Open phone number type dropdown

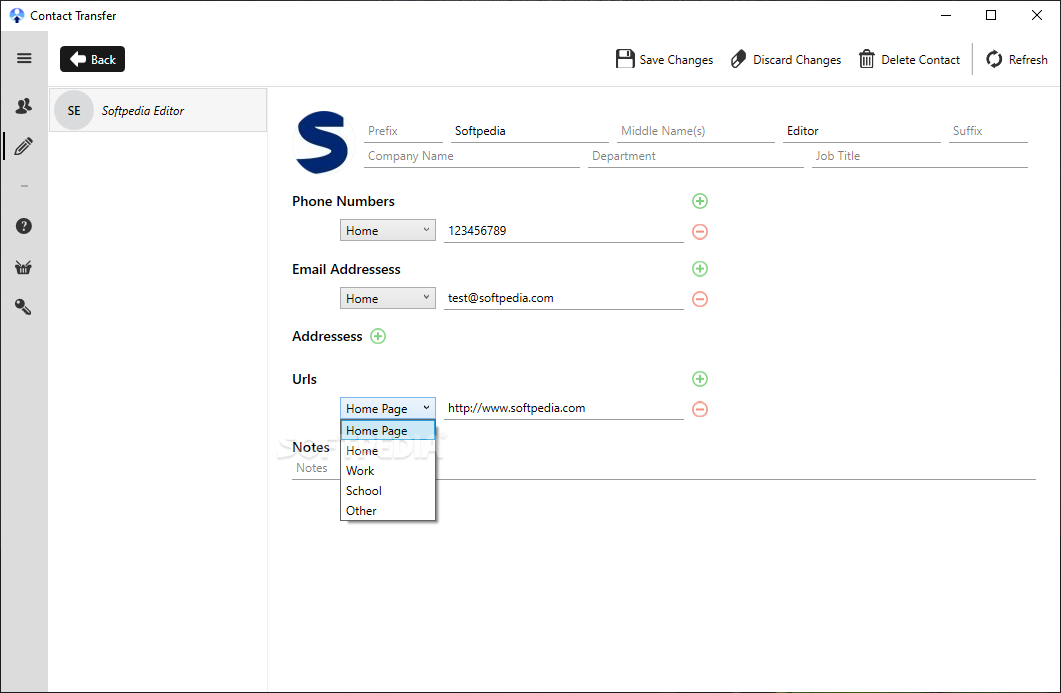388,231
